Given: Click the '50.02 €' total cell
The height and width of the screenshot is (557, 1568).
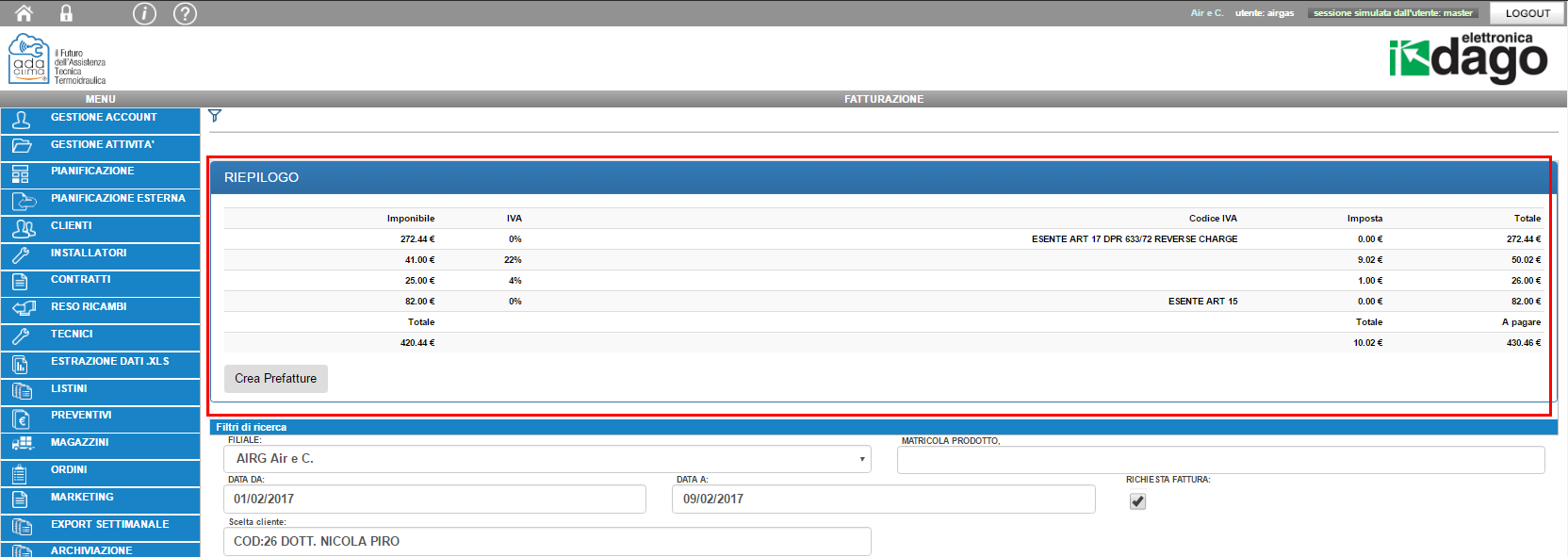Looking at the screenshot, I should (1527, 260).
